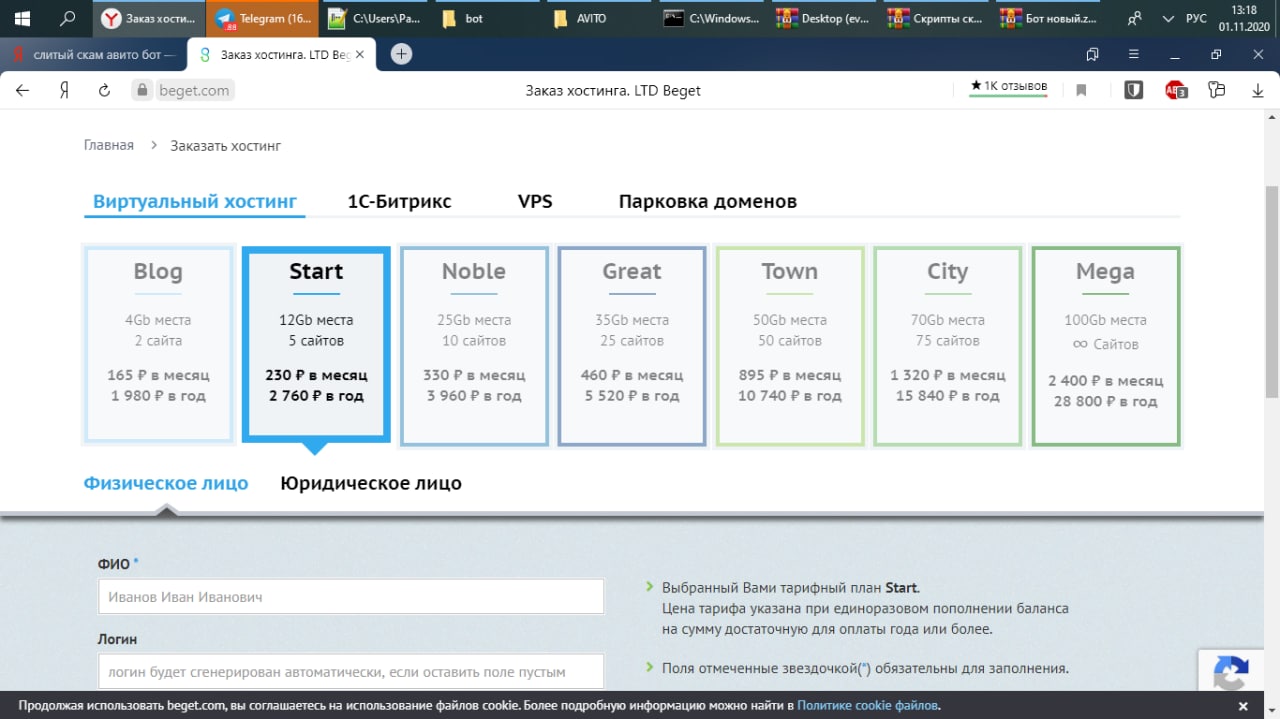Screen dimensions: 1280x719
Task: Switch the РУС input language indicator
Action: pyautogui.click(x=1196, y=18)
